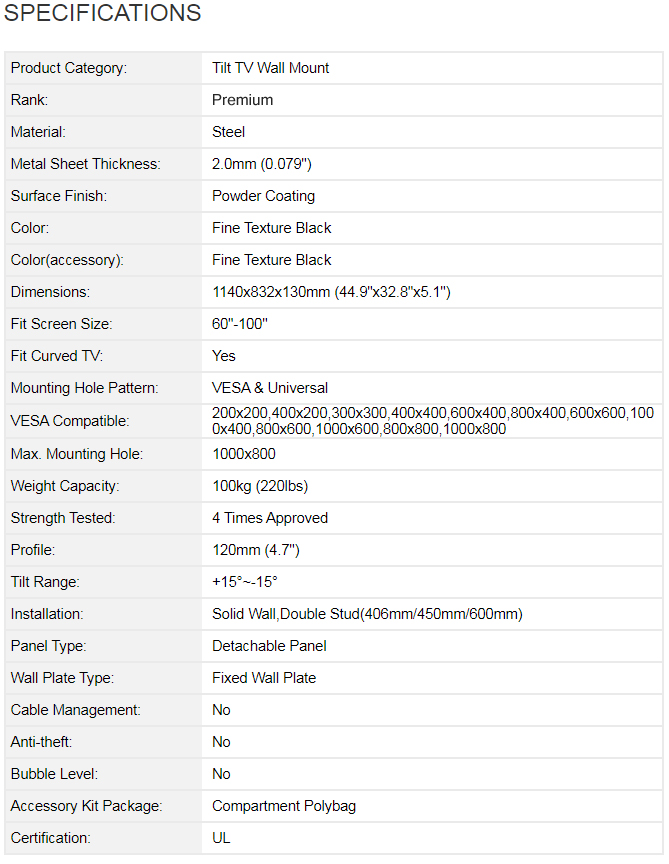Click the Tilt Range label
This screenshot has width=669, height=864.
pyautogui.click(x=45, y=582)
